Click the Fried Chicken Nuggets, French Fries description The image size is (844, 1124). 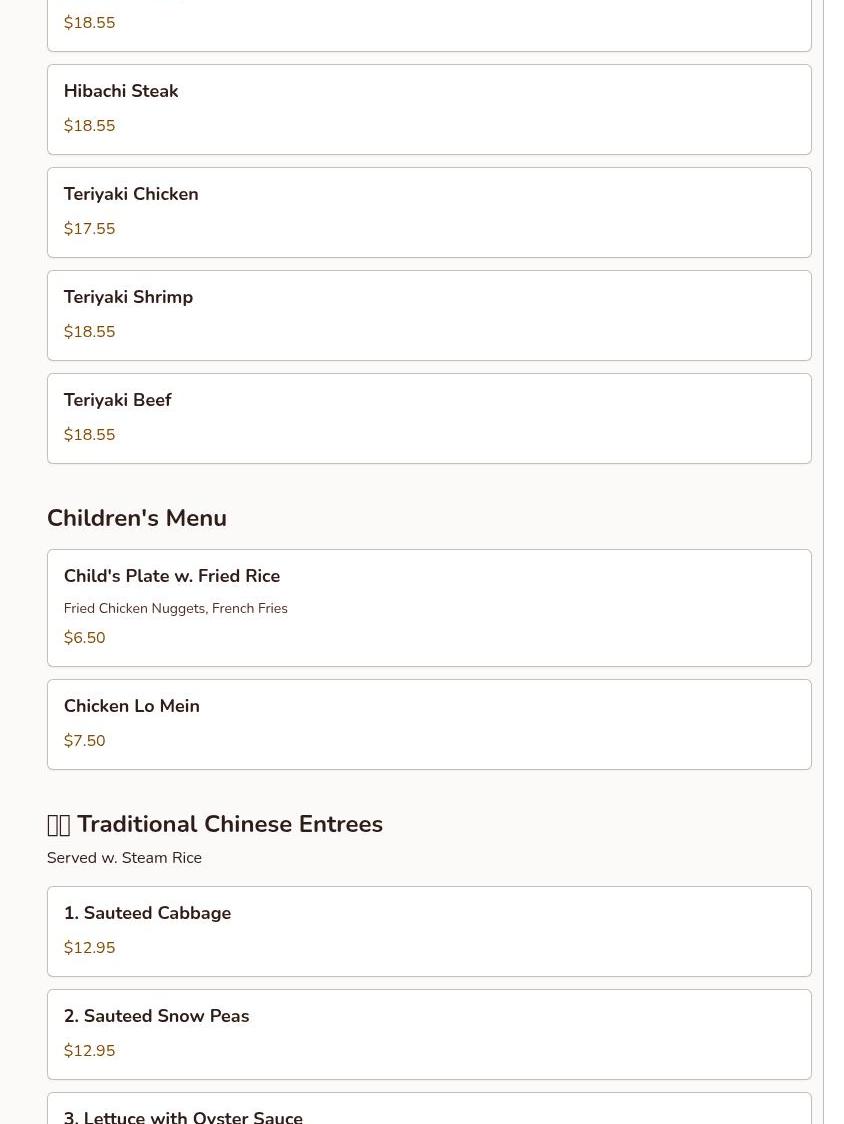click(x=175, y=608)
